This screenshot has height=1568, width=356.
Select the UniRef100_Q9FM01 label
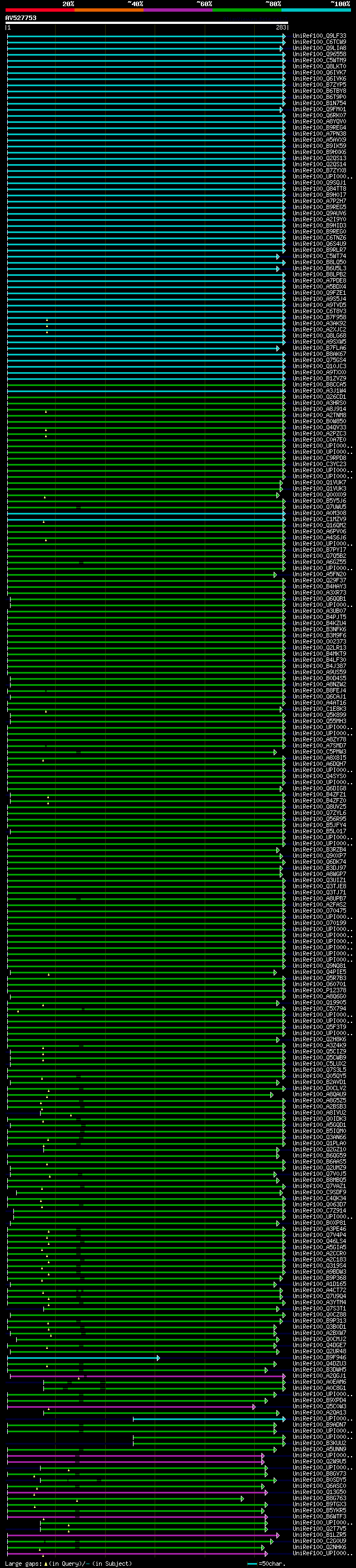tap(319, 110)
